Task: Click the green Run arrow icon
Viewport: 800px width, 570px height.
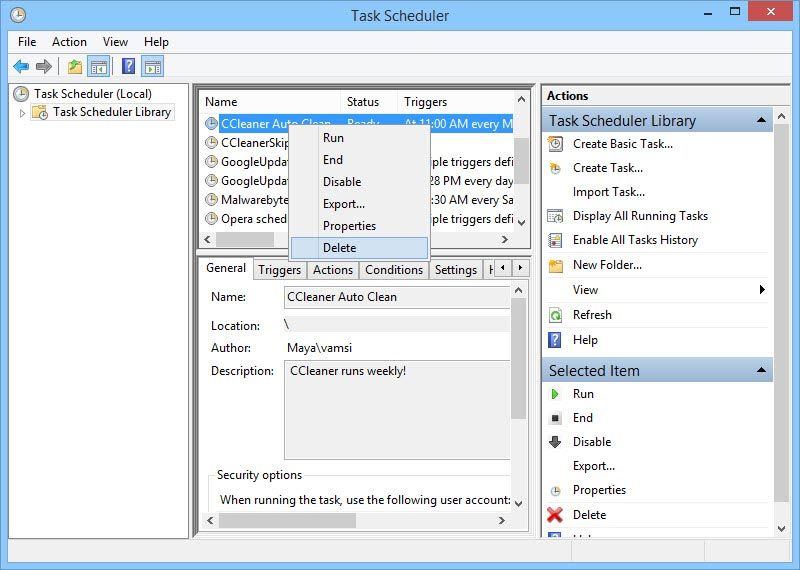Action: pos(555,394)
